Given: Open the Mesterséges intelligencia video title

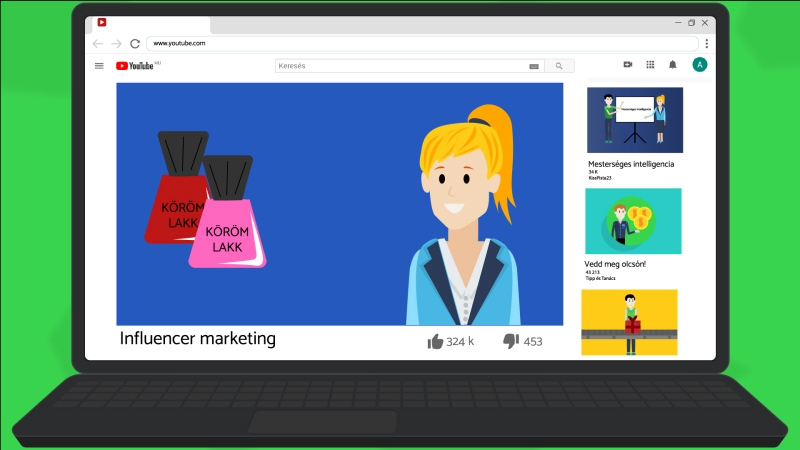Looking at the screenshot, I should click(x=631, y=163).
